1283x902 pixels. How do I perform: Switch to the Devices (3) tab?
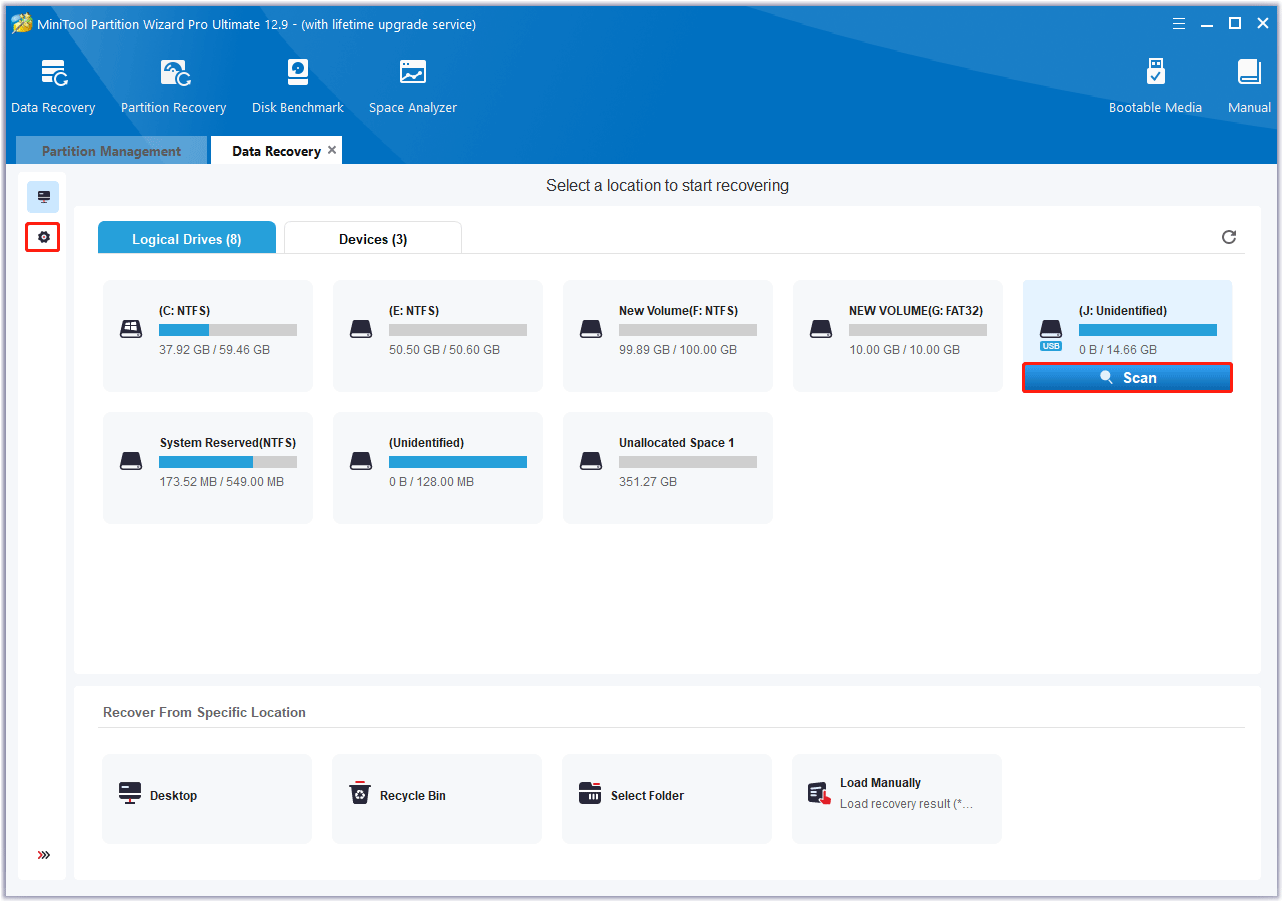[372, 238]
